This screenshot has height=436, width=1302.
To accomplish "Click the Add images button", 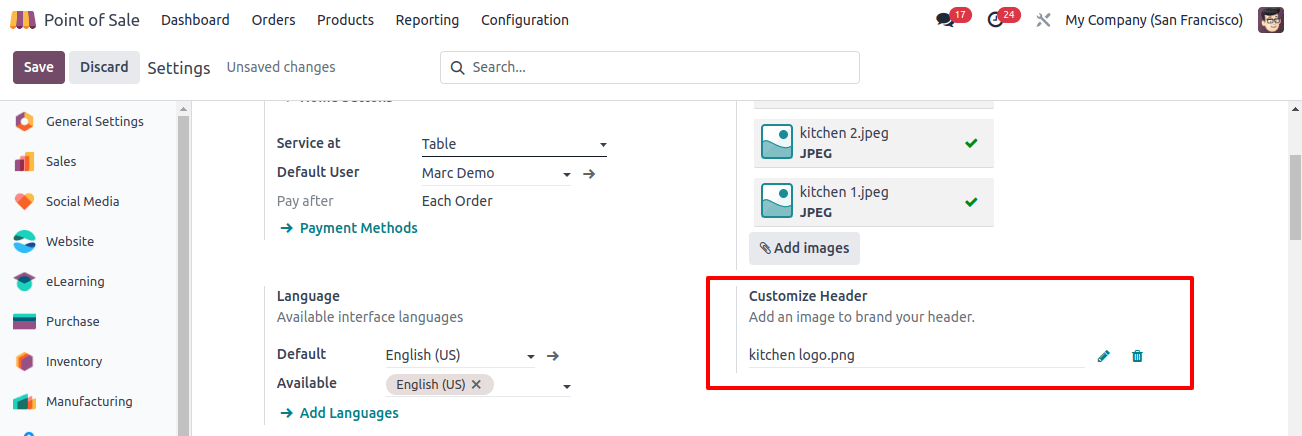I will click(x=804, y=248).
